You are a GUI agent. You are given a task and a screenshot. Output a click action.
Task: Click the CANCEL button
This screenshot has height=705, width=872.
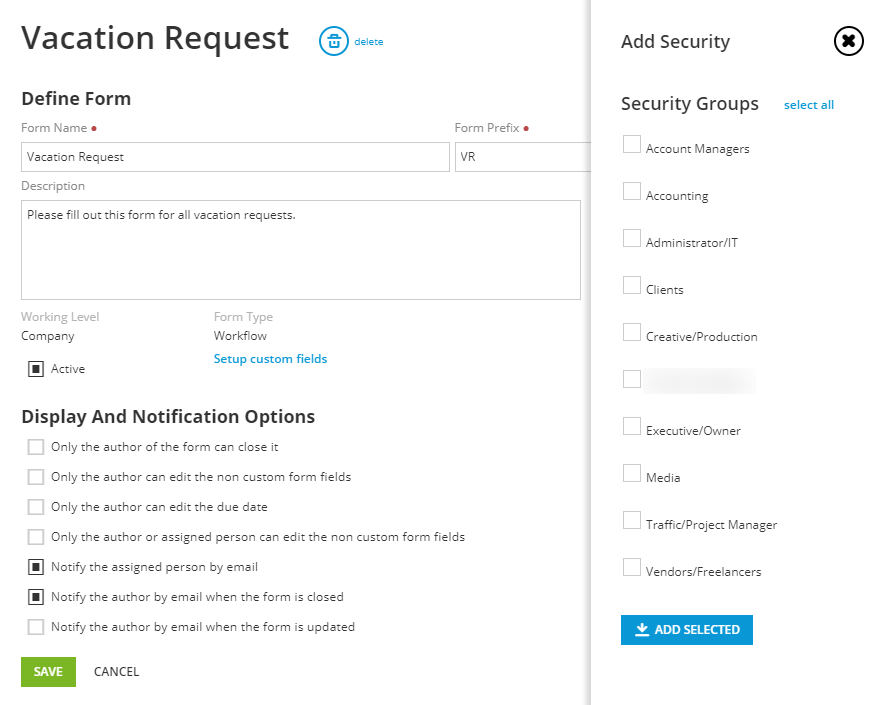tap(116, 672)
